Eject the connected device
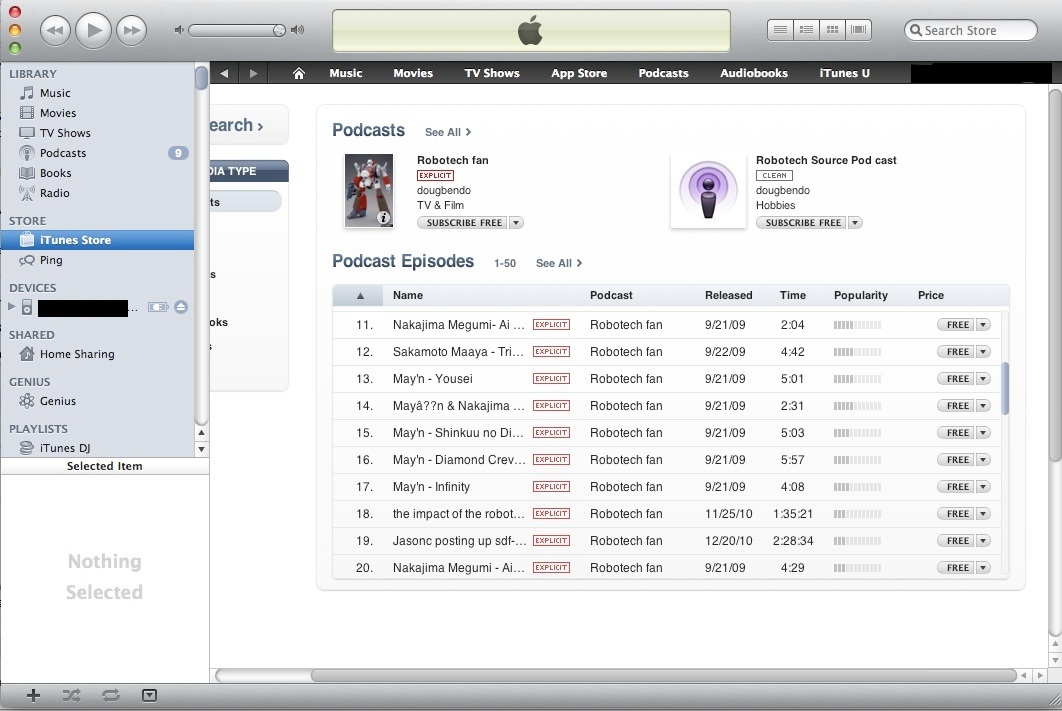The height and width of the screenshot is (711, 1062). click(x=181, y=307)
